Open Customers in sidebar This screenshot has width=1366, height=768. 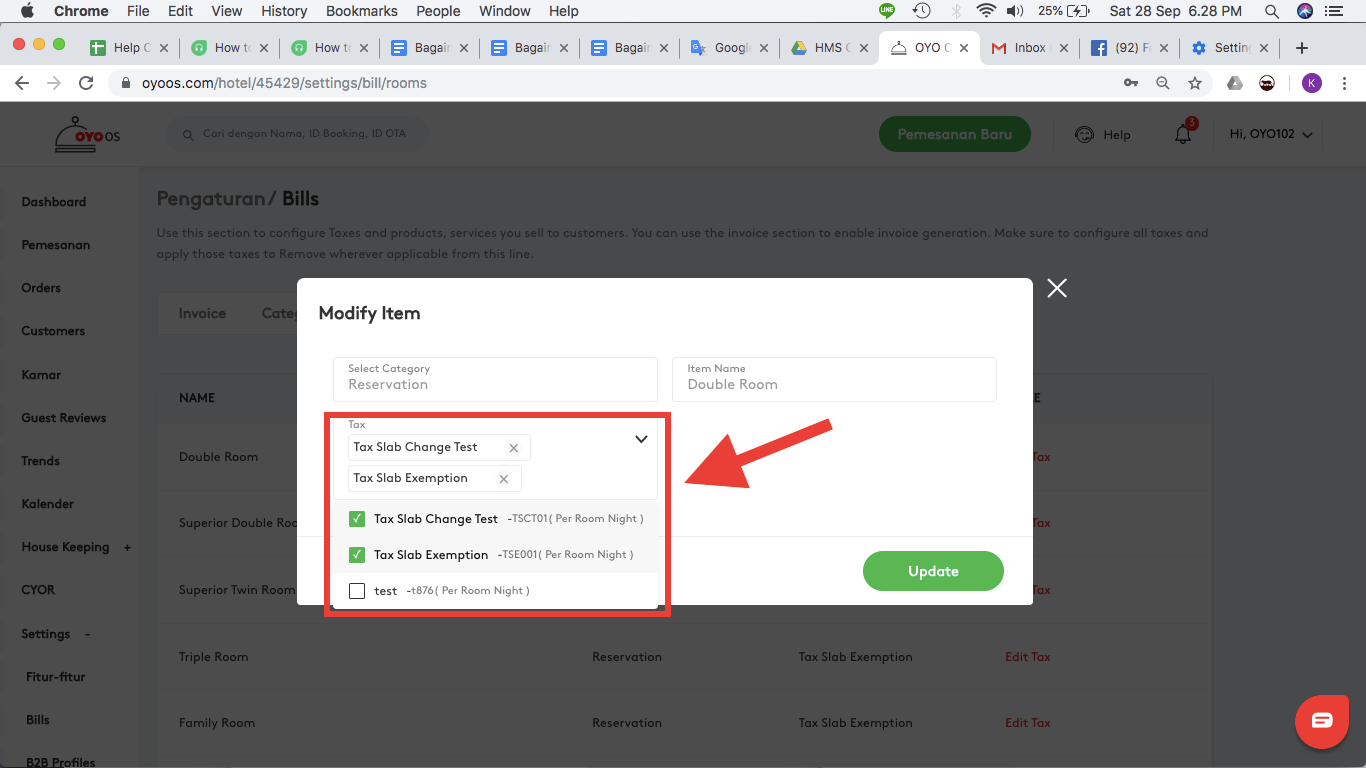point(53,331)
